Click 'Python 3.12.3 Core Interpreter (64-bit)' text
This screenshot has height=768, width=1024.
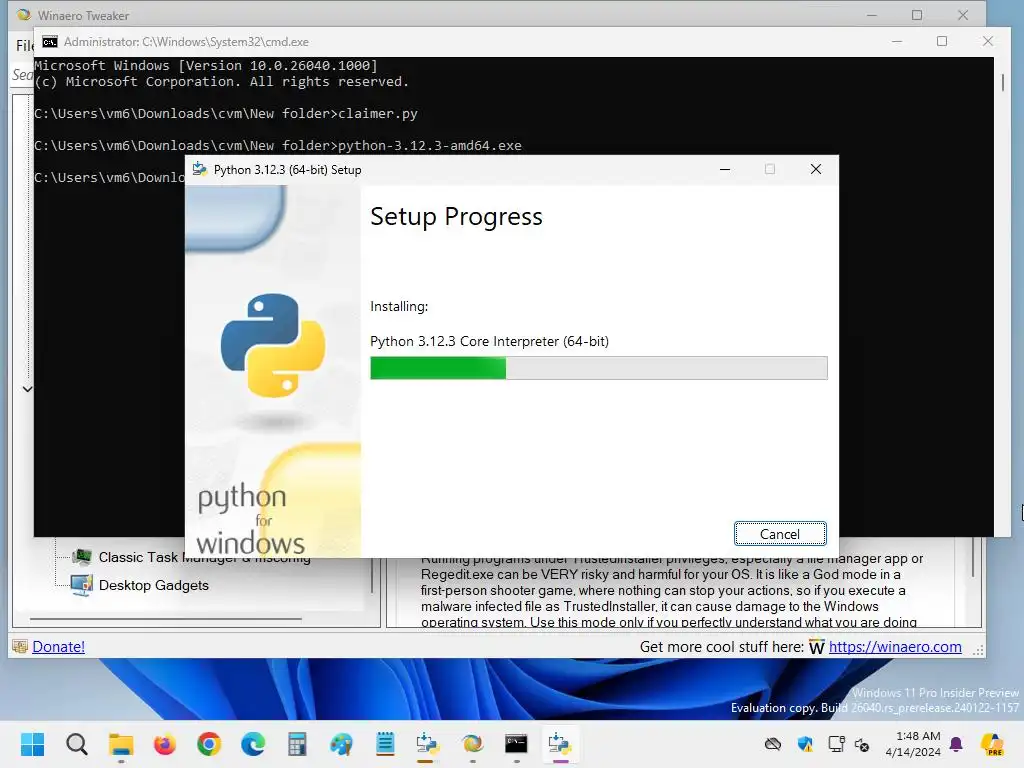[489, 341]
